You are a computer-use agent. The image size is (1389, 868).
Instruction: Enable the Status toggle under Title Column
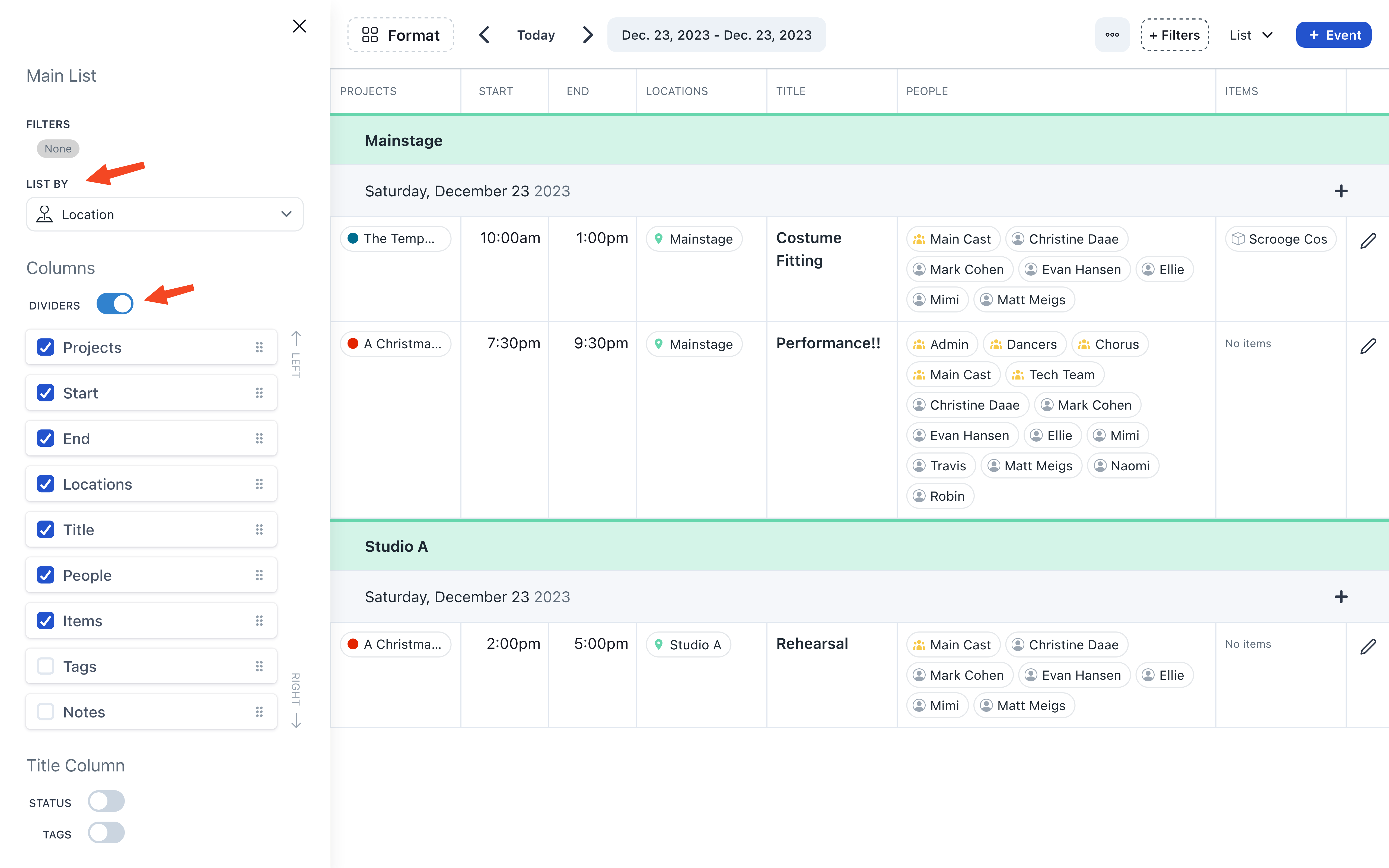click(x=106, y=801)
